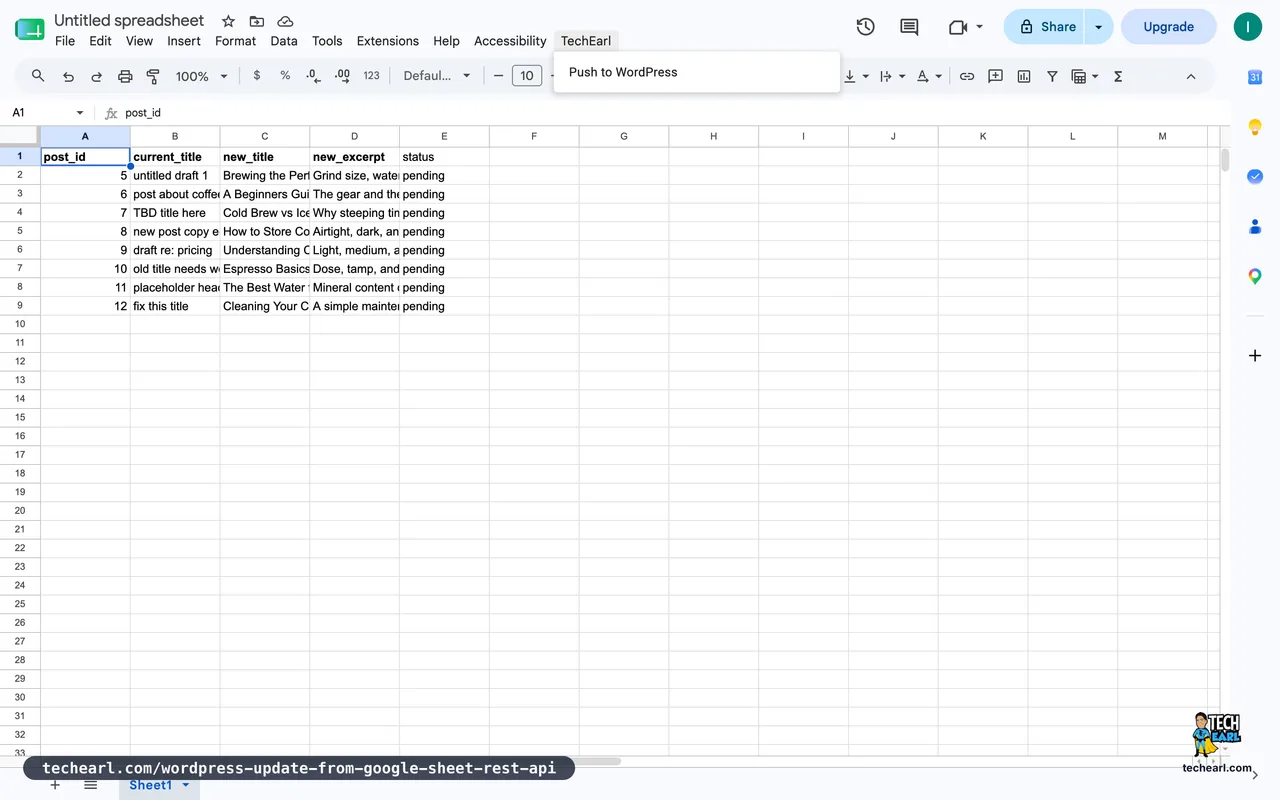Print the spreadsheet
This screenshot has width=1280, height=800.
click(x=125, y=76)
